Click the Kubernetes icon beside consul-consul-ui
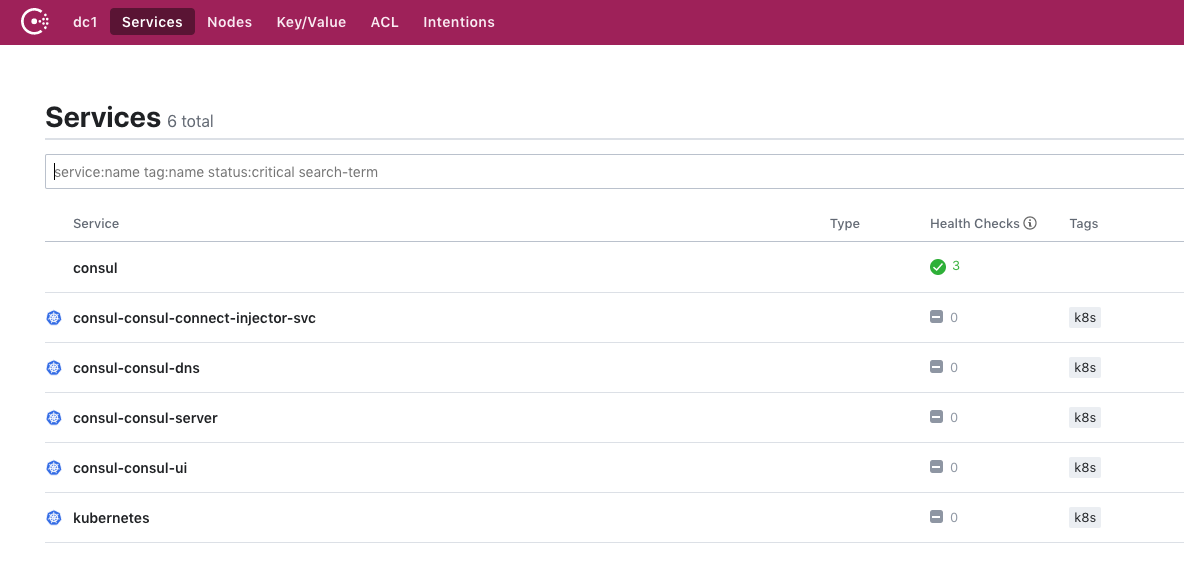Image resolution: width=1184 pixels, height=561 pixels. tap(54, 468)
